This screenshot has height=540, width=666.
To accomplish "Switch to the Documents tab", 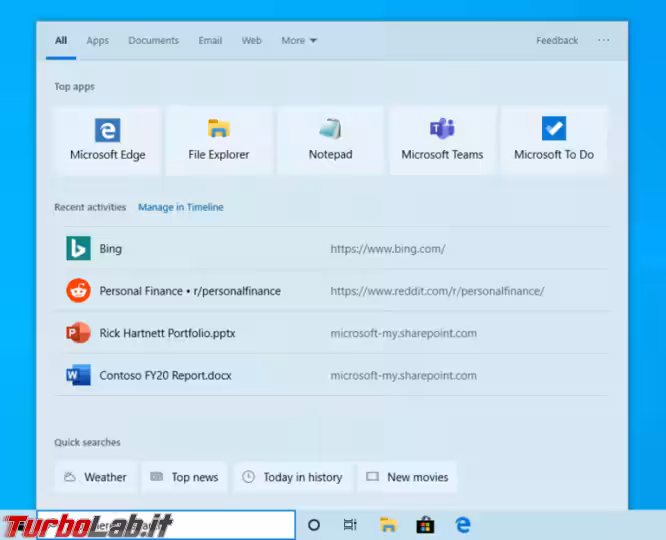I will coord(153,40).
